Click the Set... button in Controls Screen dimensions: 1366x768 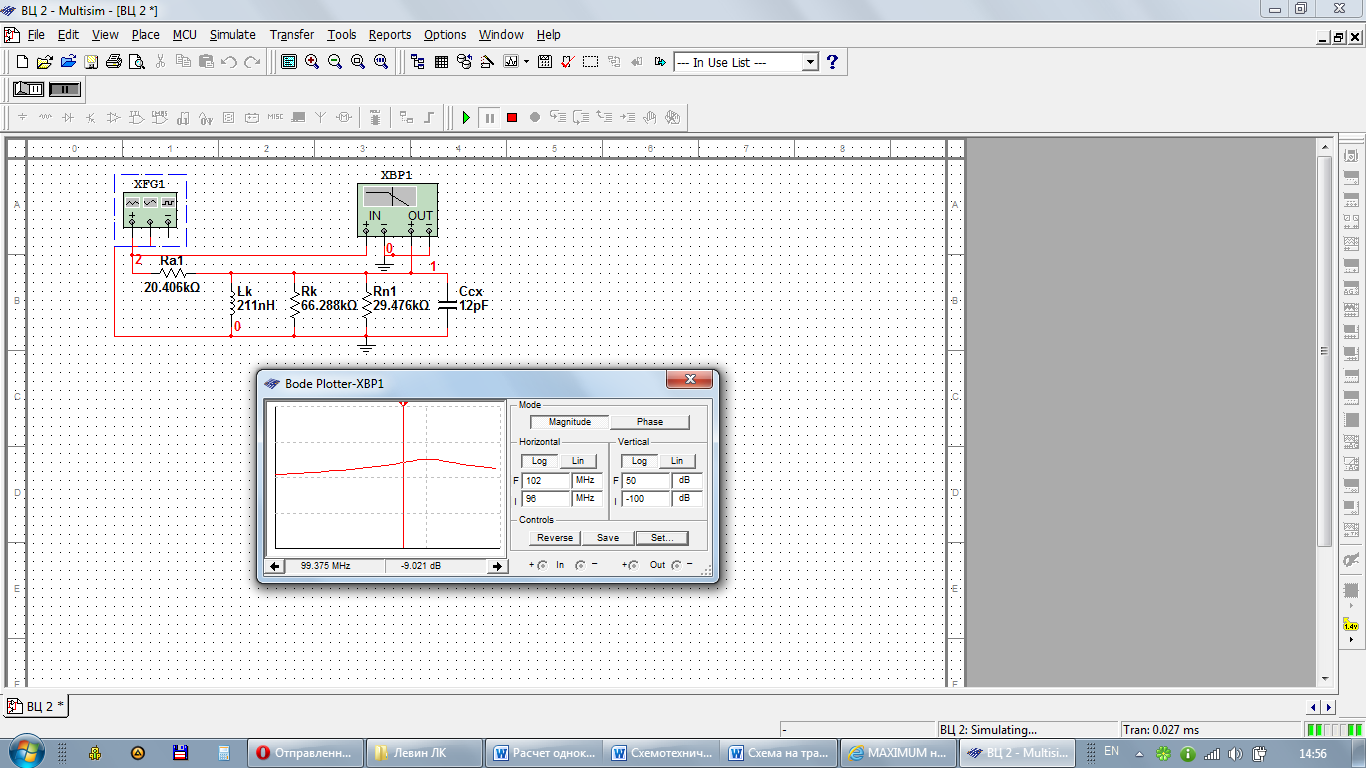click(662, 538)
